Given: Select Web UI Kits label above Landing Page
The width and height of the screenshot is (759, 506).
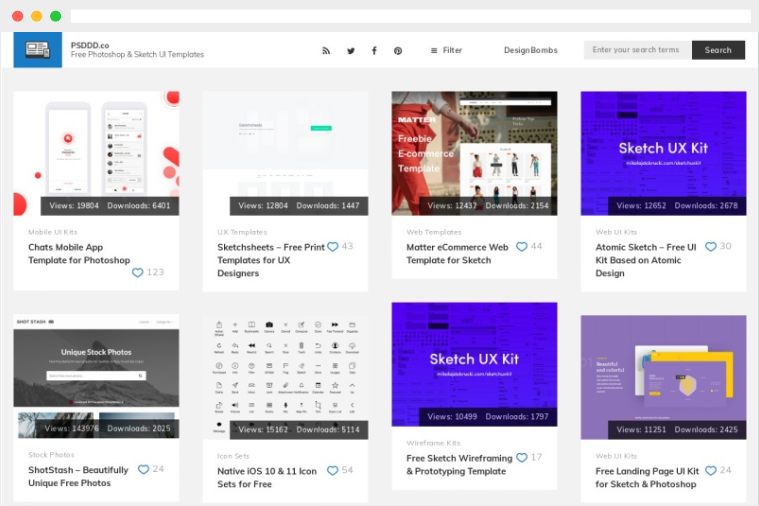Looking at the screenshot, I should click(616, 456).
